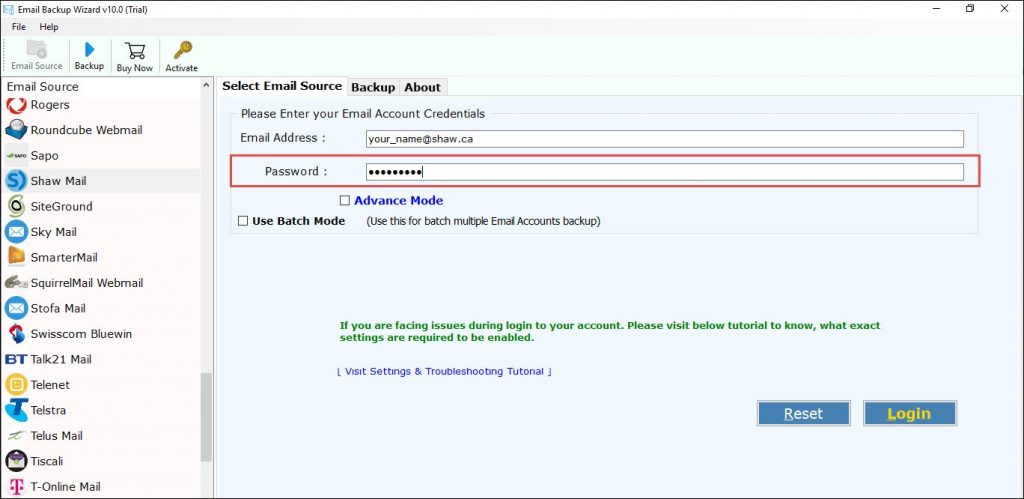
Task: Choose Telstra email source
Action: tap(48, 410)
